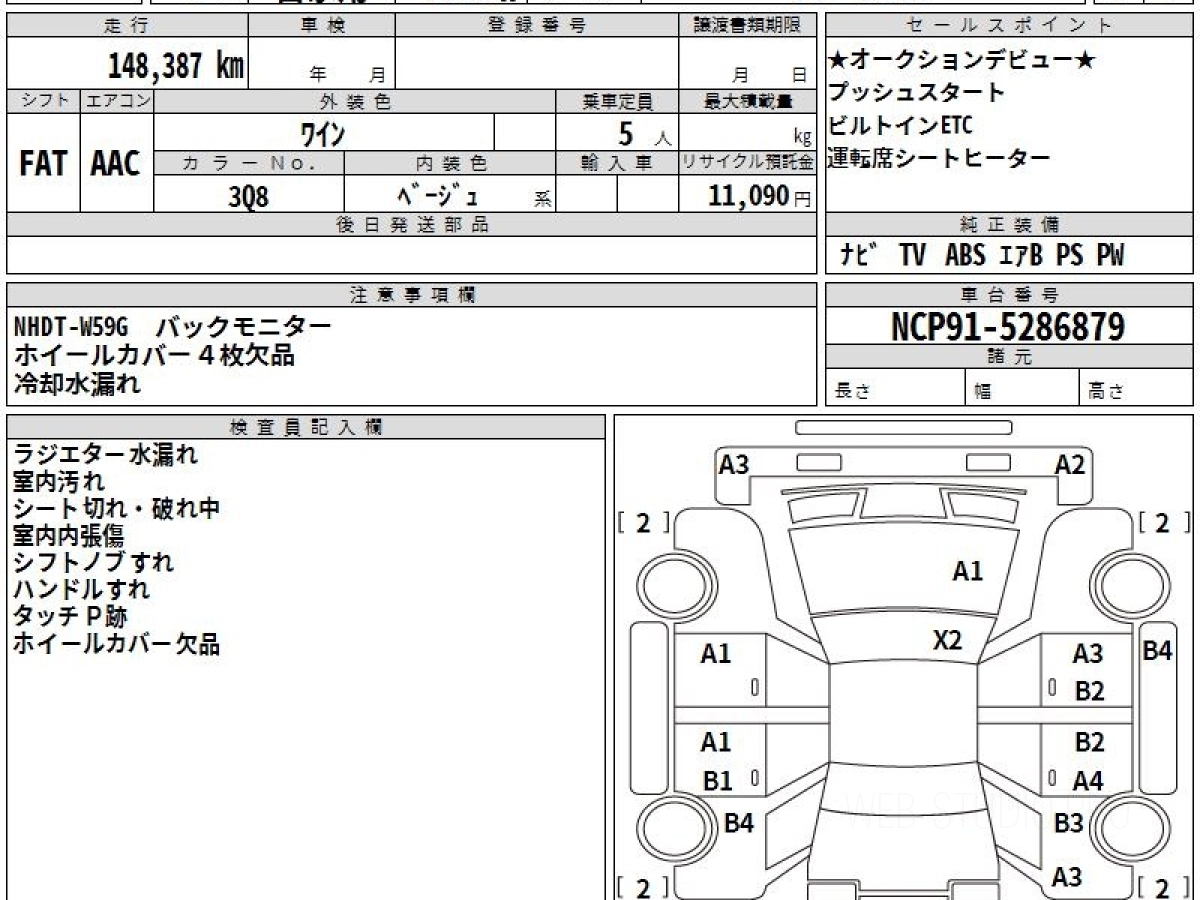Select the 純正装備 heading
Screen dimensions: 1200x900
pyautogui.click(x=1009, y=225)
